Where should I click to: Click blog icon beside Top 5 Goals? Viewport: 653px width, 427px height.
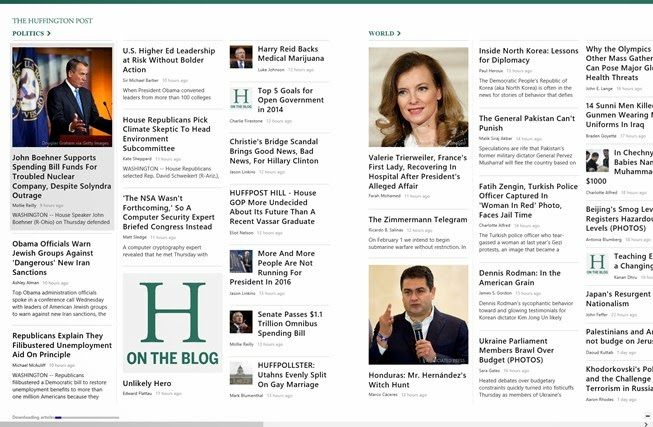pyautogui.click(x=241, y=98)
